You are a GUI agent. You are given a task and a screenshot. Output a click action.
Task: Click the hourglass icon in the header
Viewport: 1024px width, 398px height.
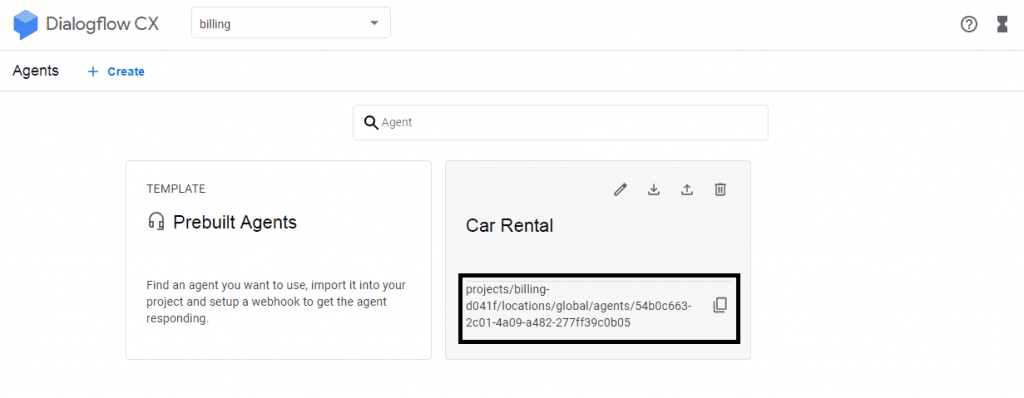1002,25
